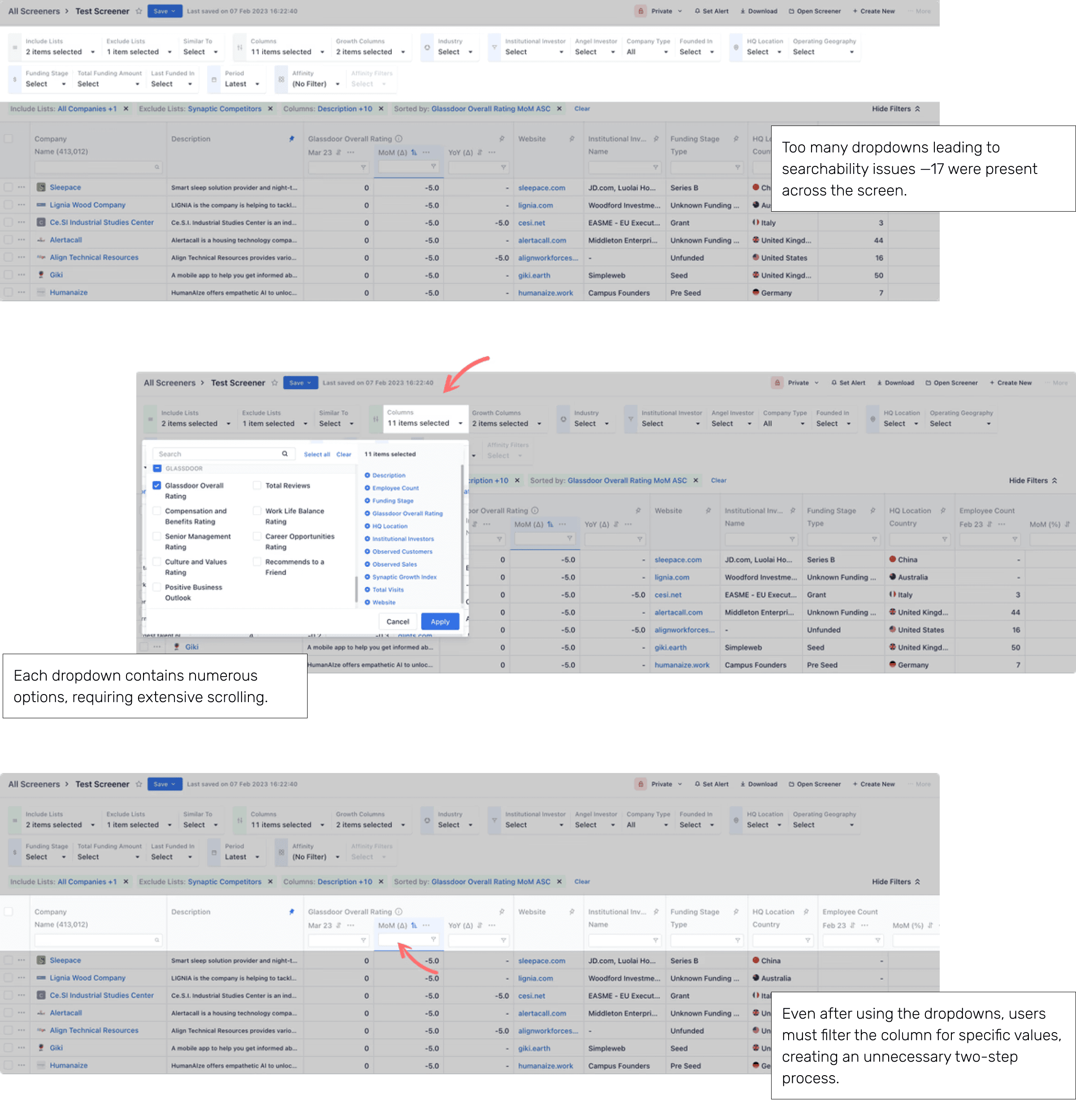Toggle the GLASSDOOR group checkbox
The height and width of the screenshot is (1120, 1076).
click(x=157, y=469)
